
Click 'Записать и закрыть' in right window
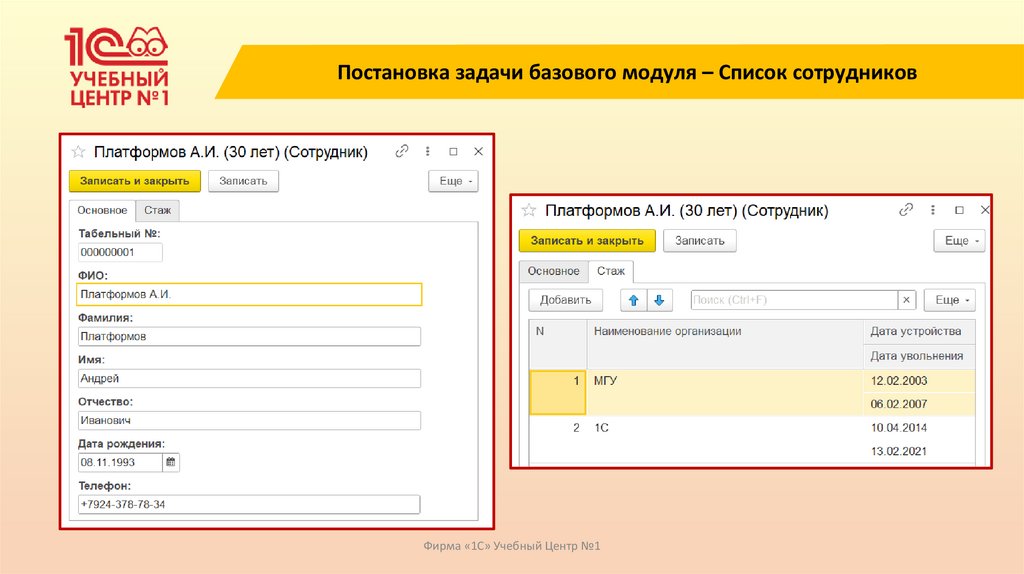pyautogui.click(x=587, y=240)
